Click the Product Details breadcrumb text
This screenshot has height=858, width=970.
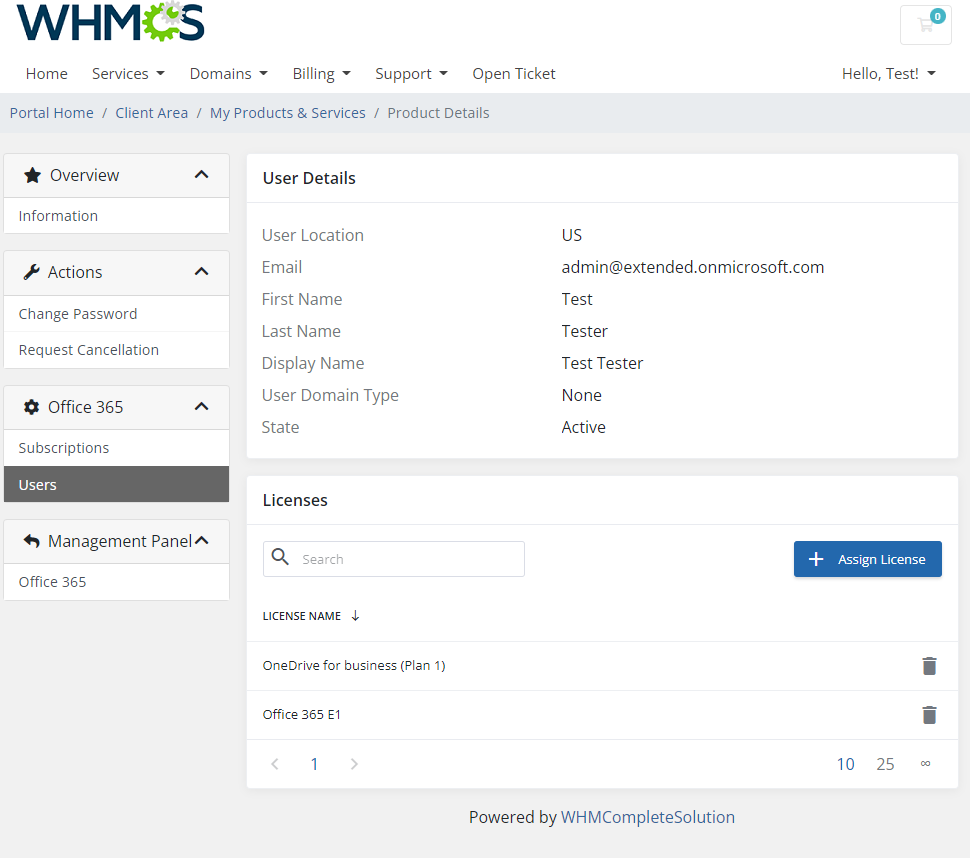(x=438, y=113)
